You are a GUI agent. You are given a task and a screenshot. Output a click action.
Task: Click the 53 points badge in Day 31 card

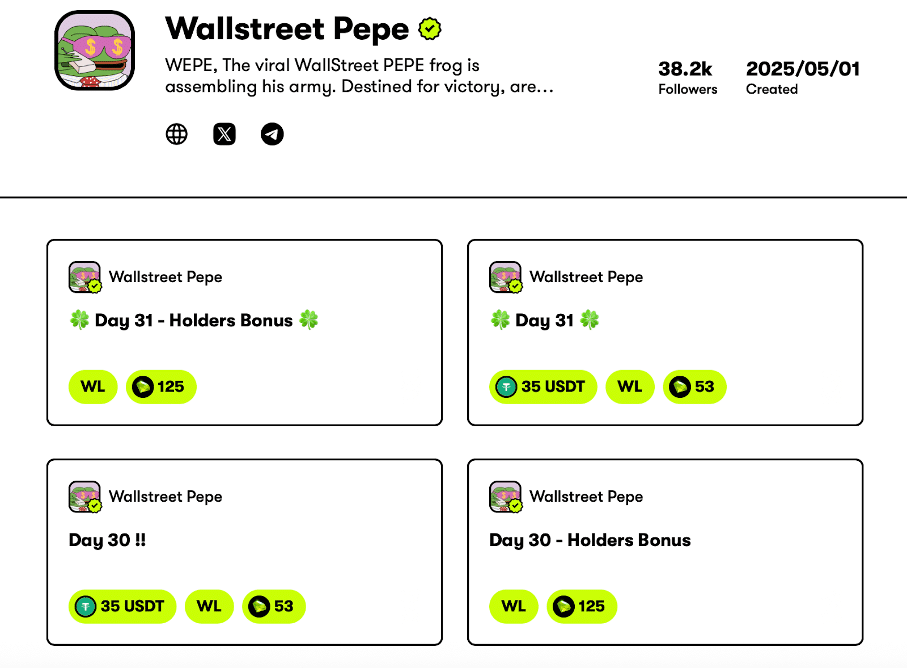tap(695, 387)
